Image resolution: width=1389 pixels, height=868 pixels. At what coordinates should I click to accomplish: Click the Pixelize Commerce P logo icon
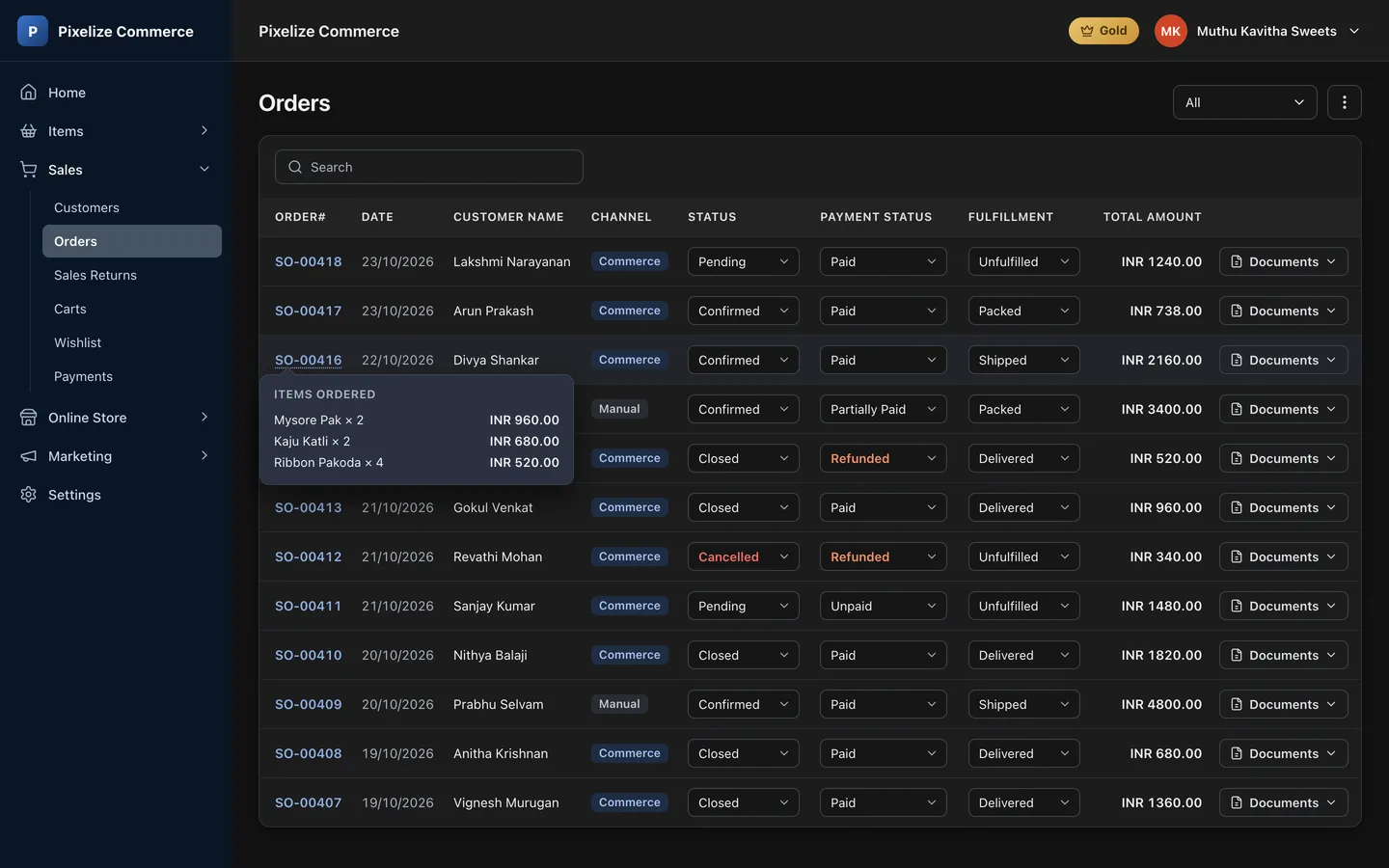pyautogui.click(x=33, y=31)
